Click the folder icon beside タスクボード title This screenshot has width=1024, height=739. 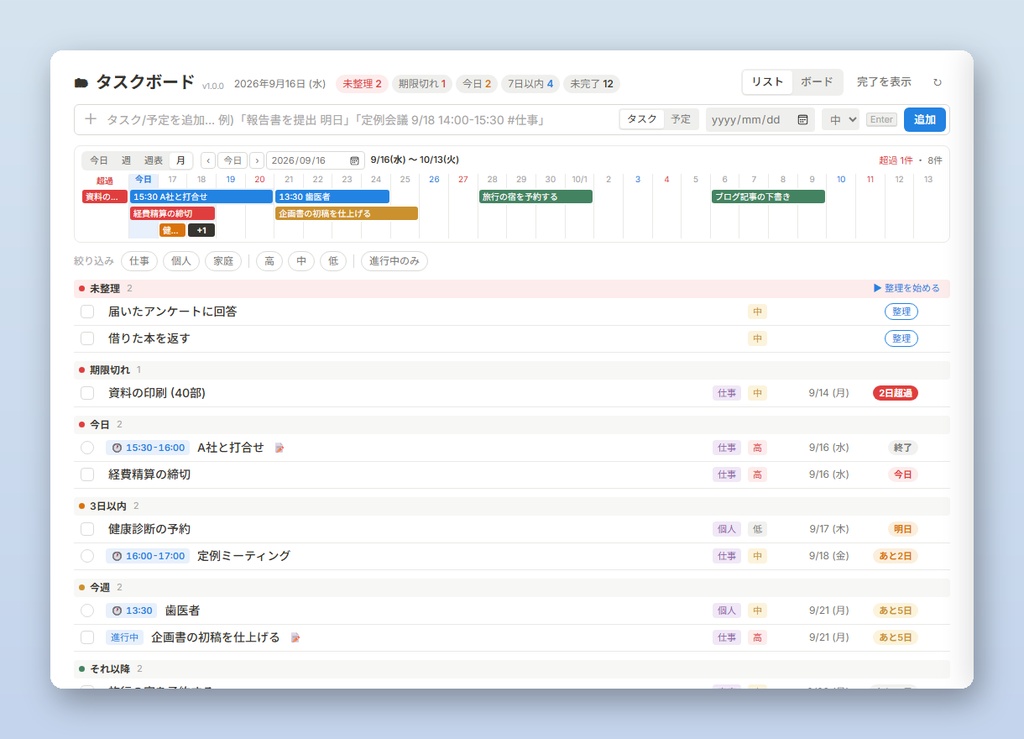pyautogui.click(x=81, y=82)
